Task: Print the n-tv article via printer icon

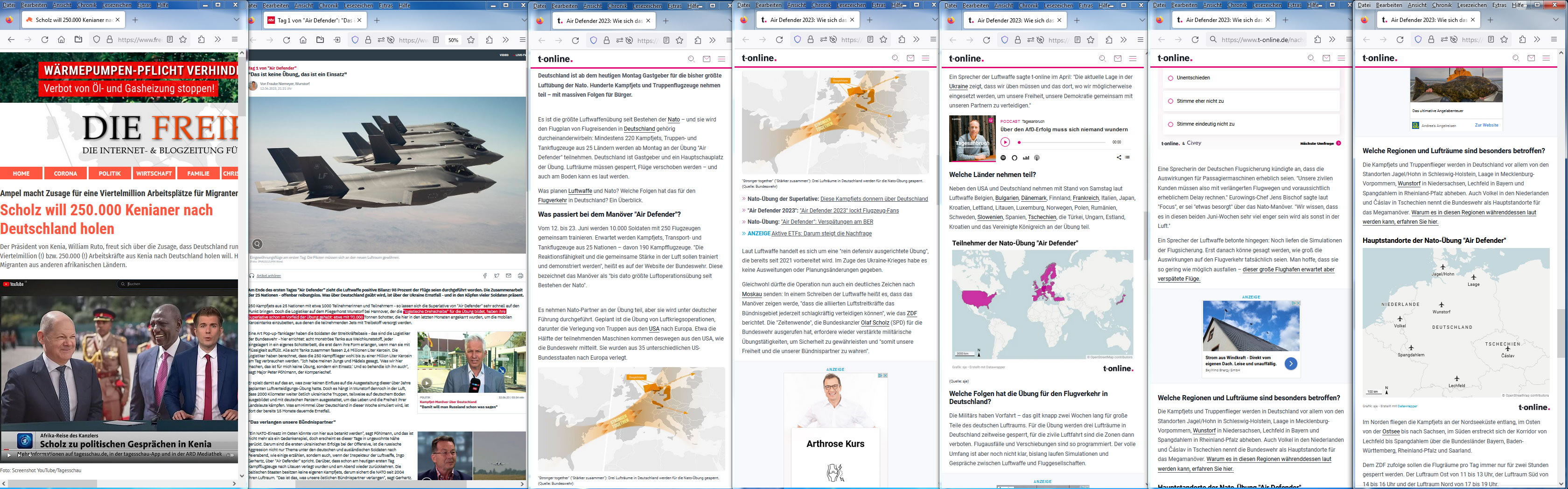Action: (x=520, y=276)
